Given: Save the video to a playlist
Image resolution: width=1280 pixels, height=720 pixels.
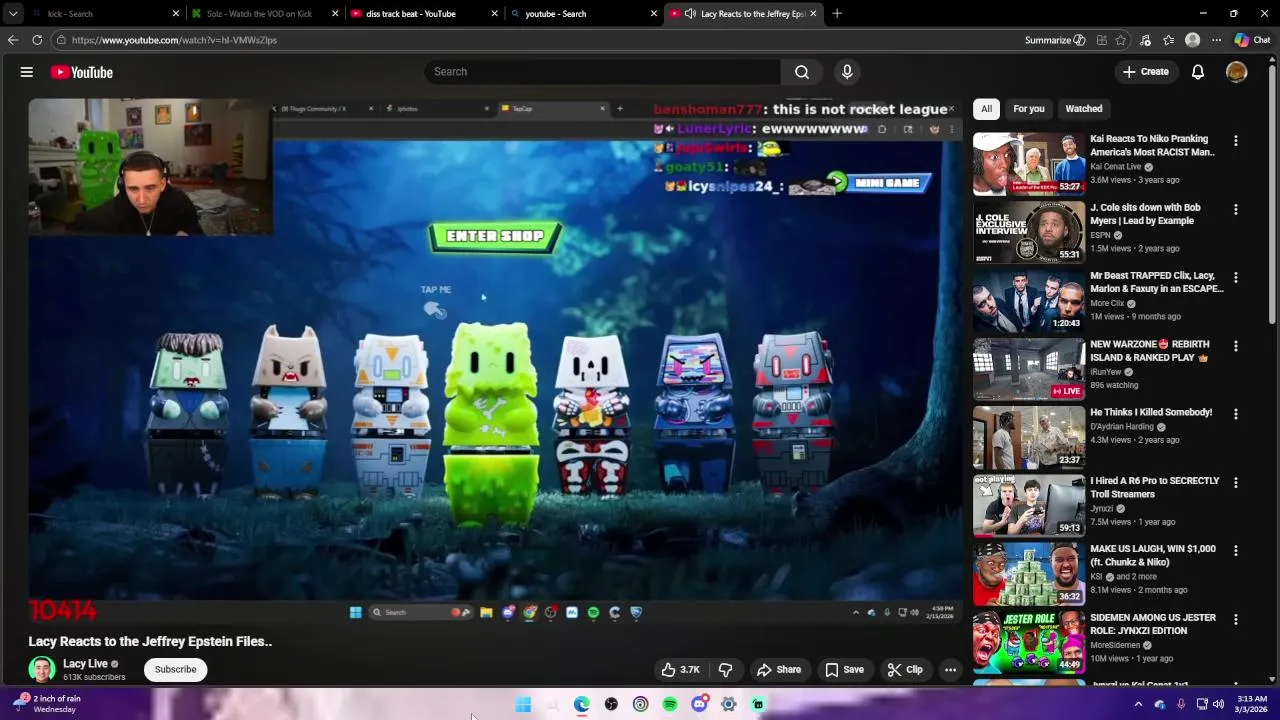Looking at the screenshot, I should tap(844, 670).
